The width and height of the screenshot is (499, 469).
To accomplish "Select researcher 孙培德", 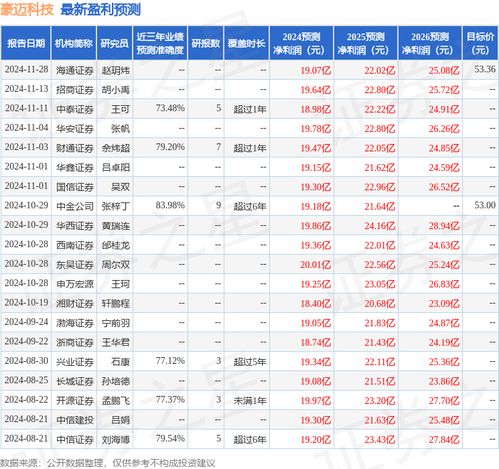I will 115,381.
